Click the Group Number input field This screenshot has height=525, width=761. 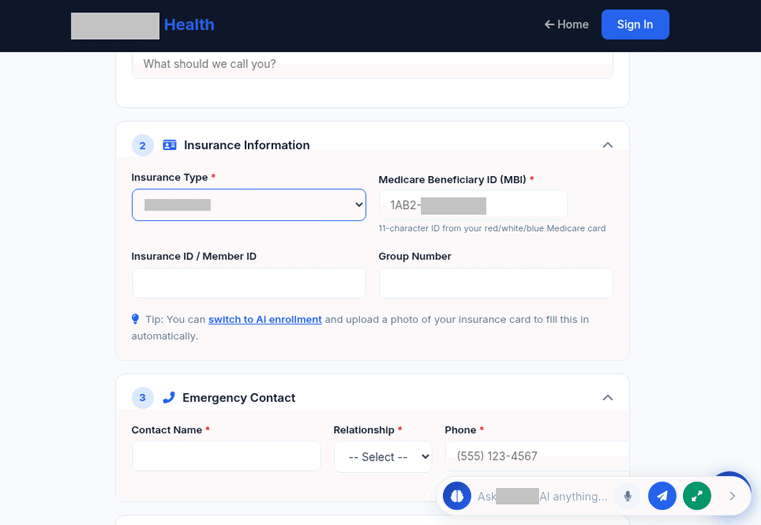pos(495,283)
